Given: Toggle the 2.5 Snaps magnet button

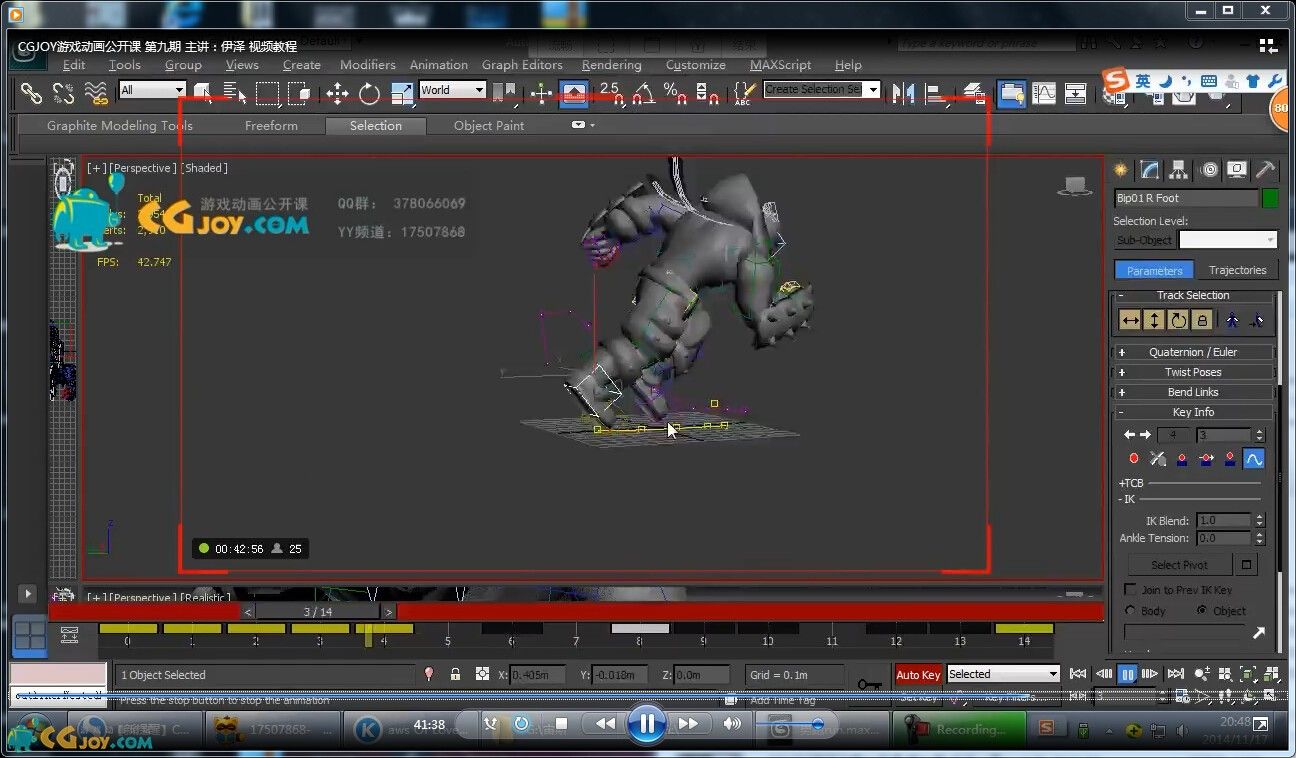Looking at the screenshot, I should pos(610,93).
